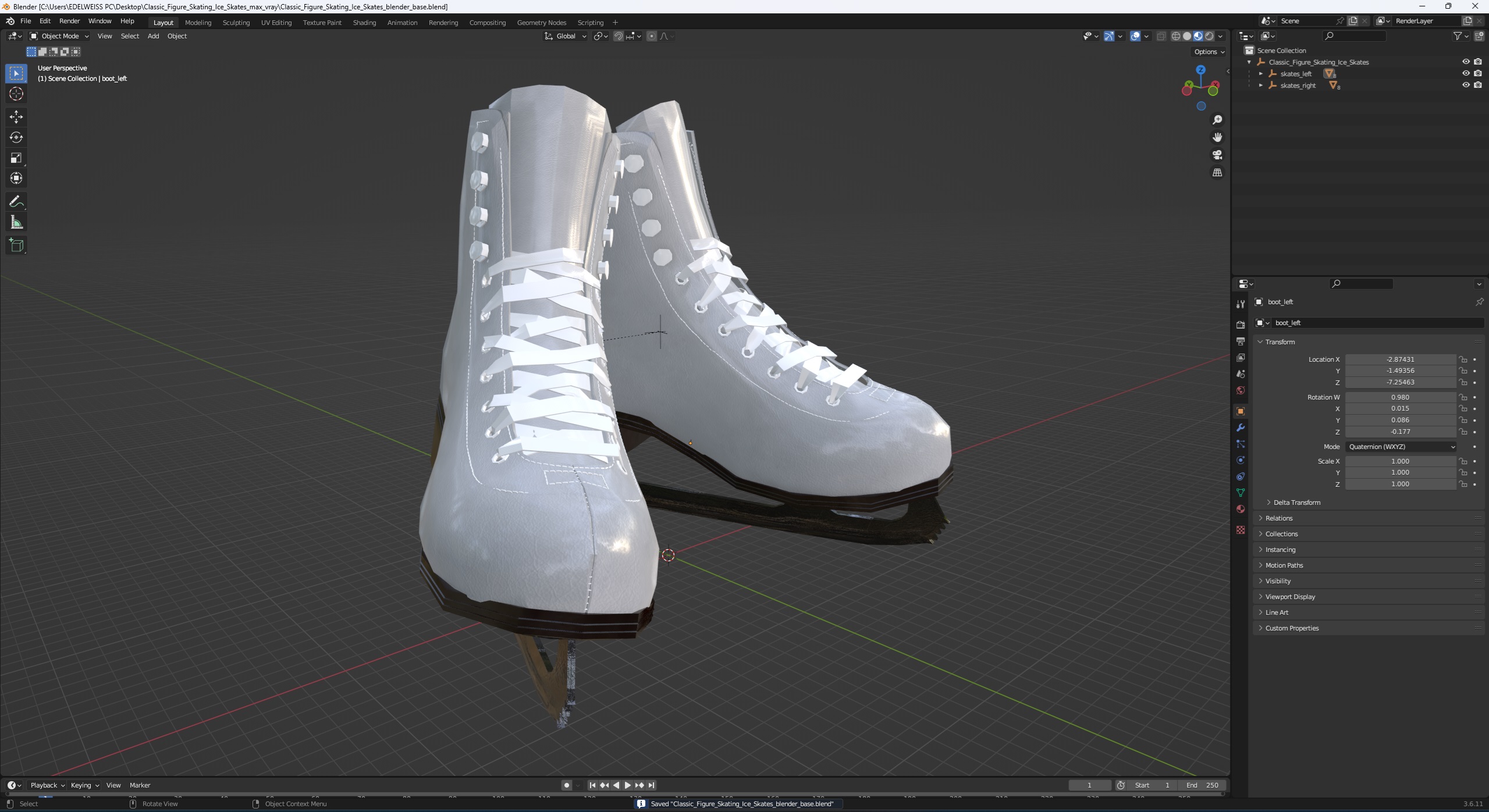The image size is (1489, 812).
Task: Click the Scripting workspace tab
Action: tap(590, 22)
